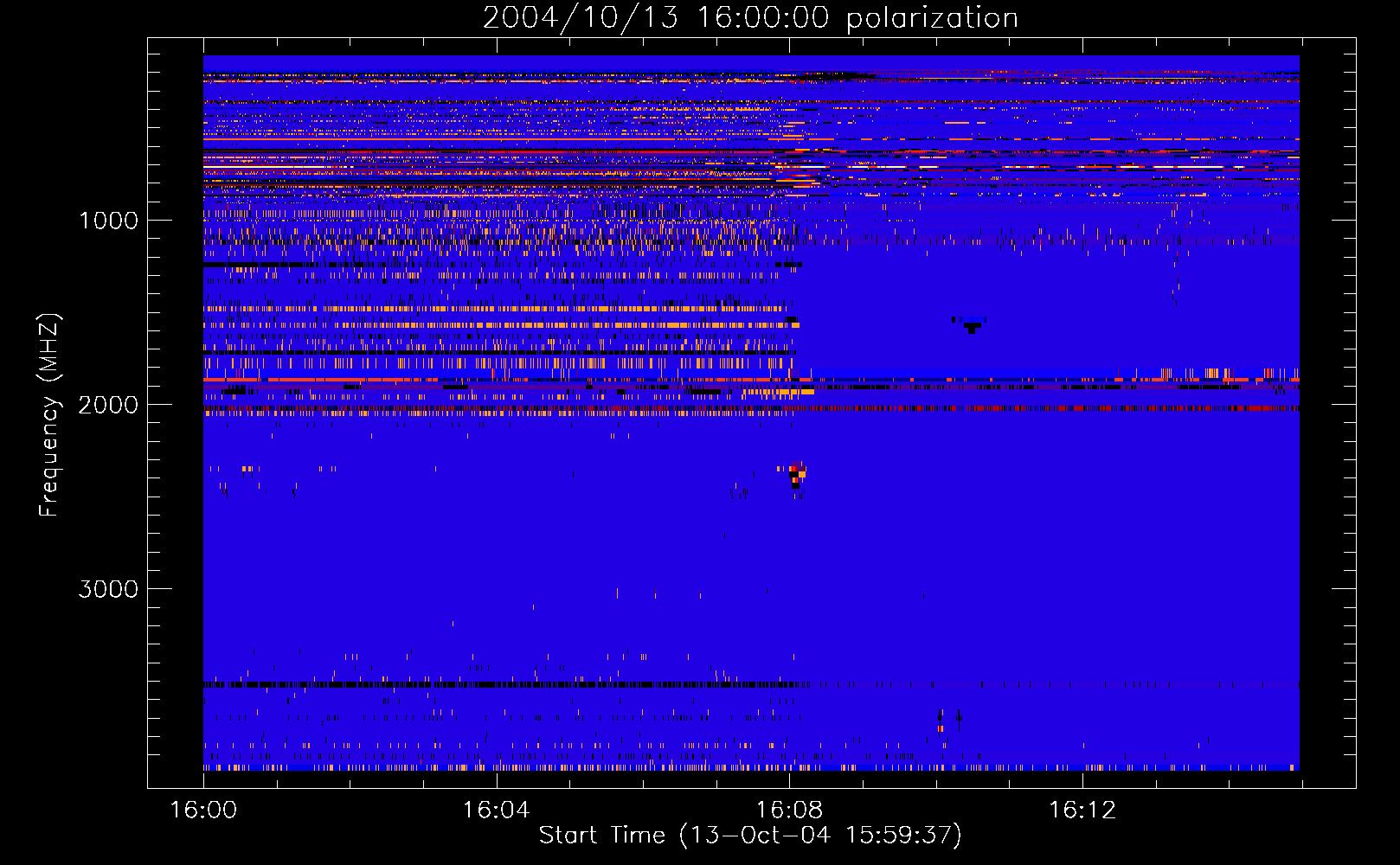Viewport: 1400px width, 865px height.
Task: Click the 3000 frequency tick label
Action: click(108, 589)
